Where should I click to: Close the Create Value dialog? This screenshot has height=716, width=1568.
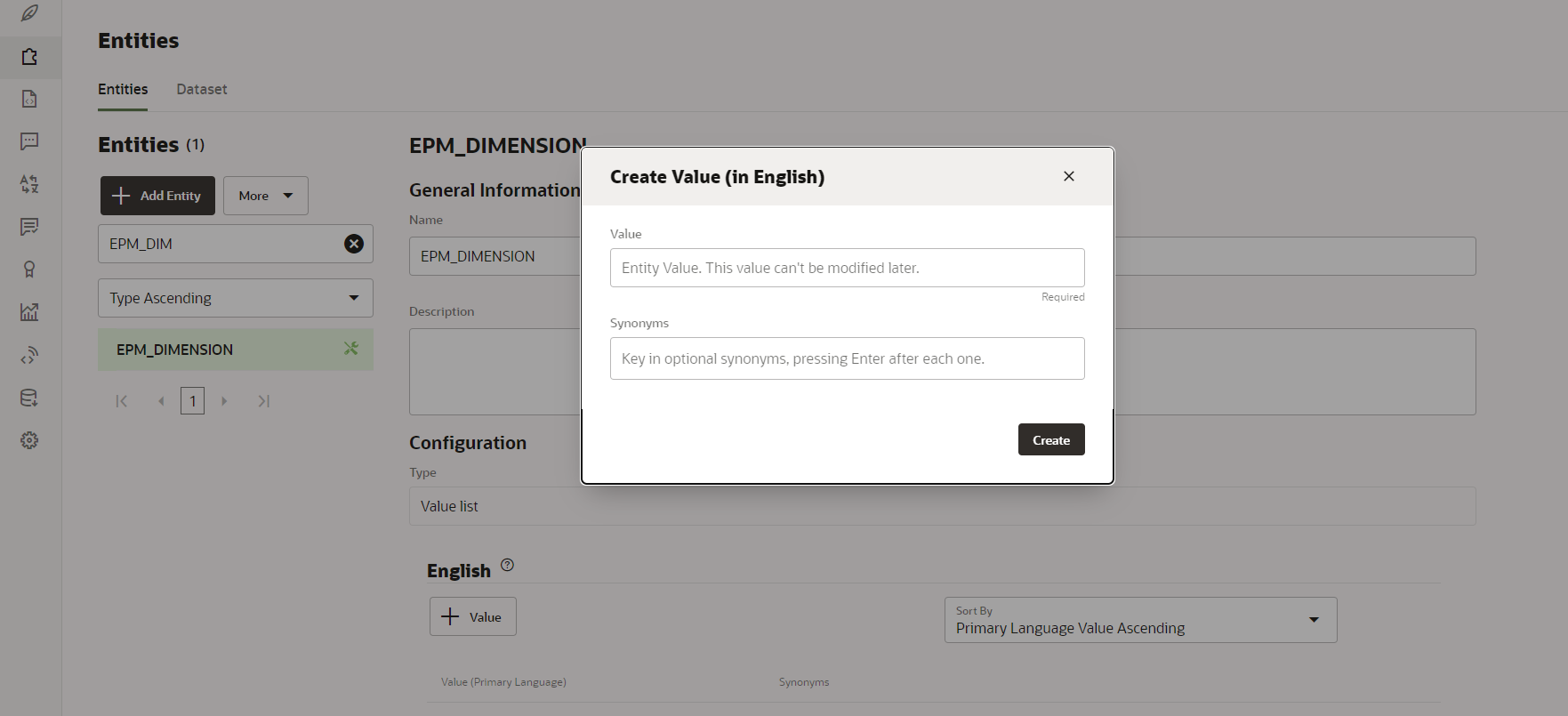tap(1069, 176)
